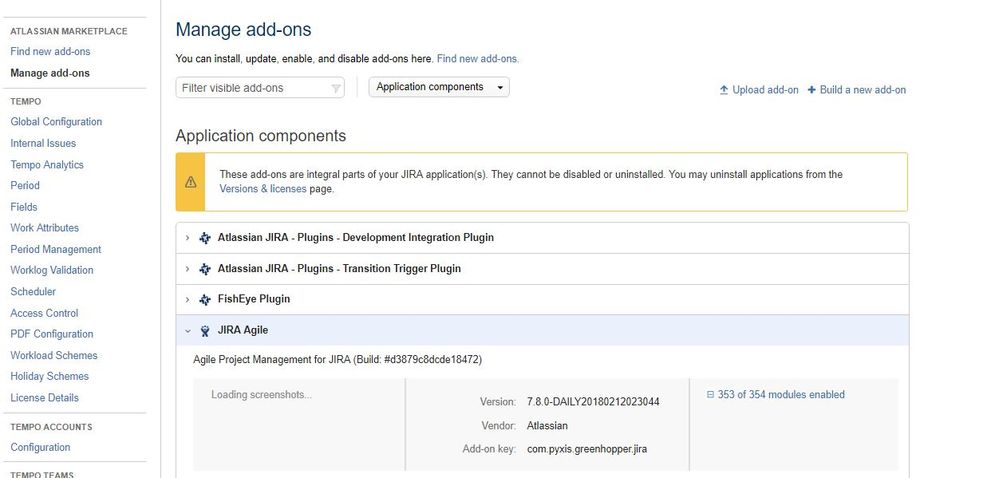This screenshot has height=478, width=999.
Task: Click the yellow warning triangle icon
Action: (190, 182)
